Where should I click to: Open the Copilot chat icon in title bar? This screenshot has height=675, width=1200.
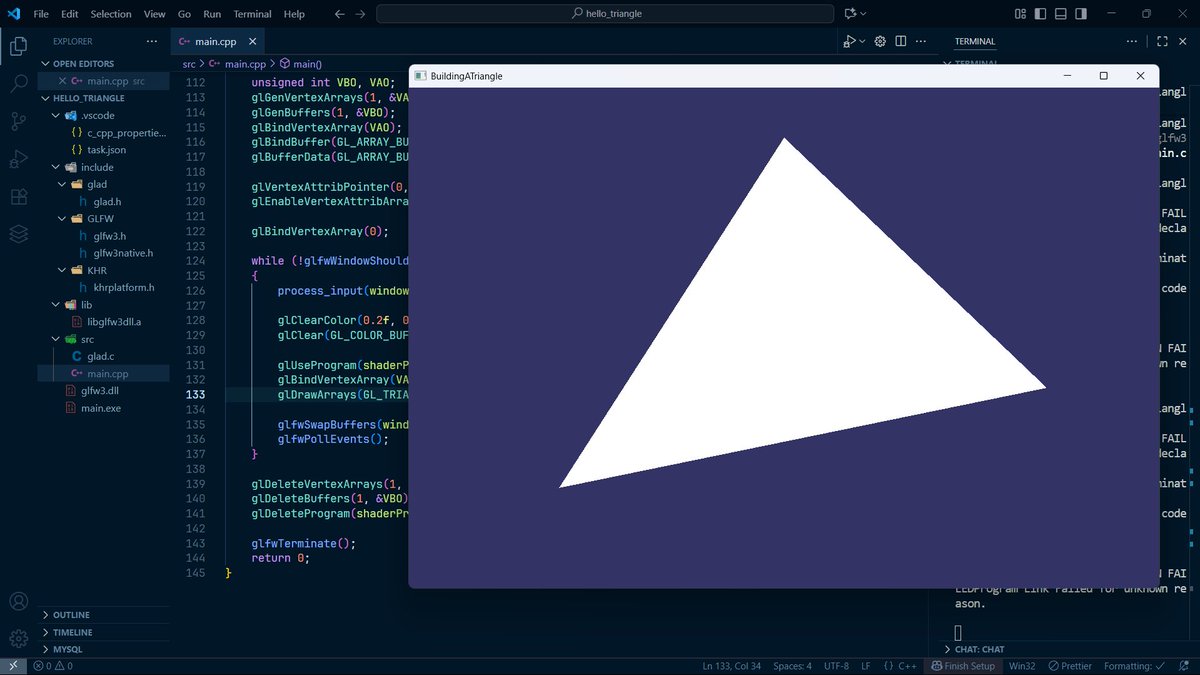(x=850, y=14)
